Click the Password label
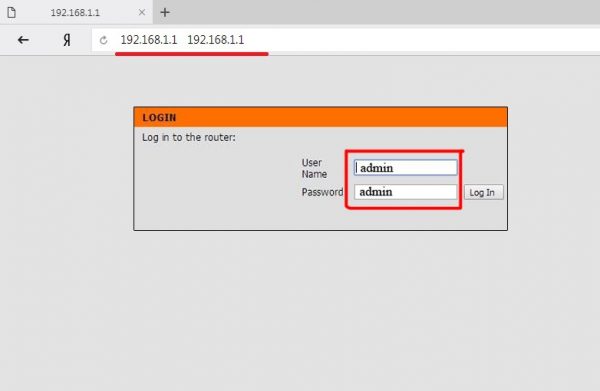 (x=322, y=192)
